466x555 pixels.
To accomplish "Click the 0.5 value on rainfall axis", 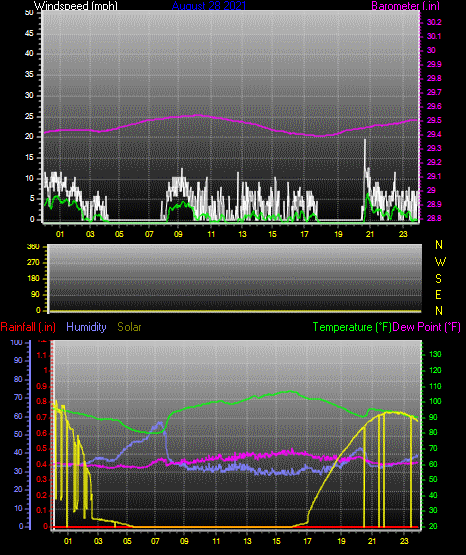I will (x=42, y=448).
